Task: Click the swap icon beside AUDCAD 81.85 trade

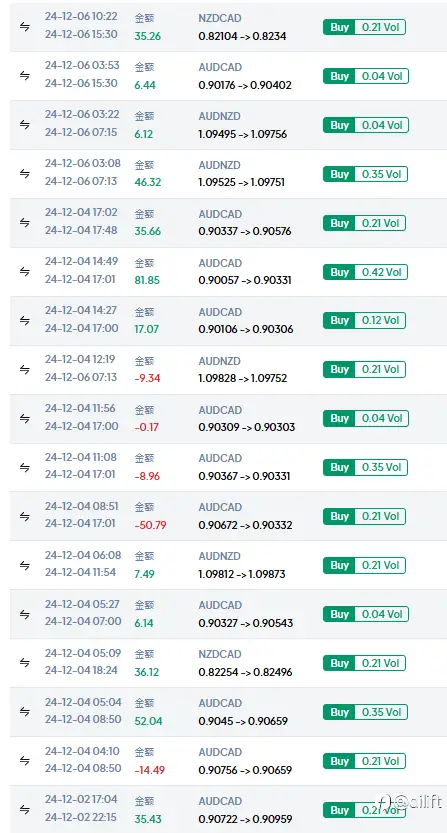Action: (24, 271)
